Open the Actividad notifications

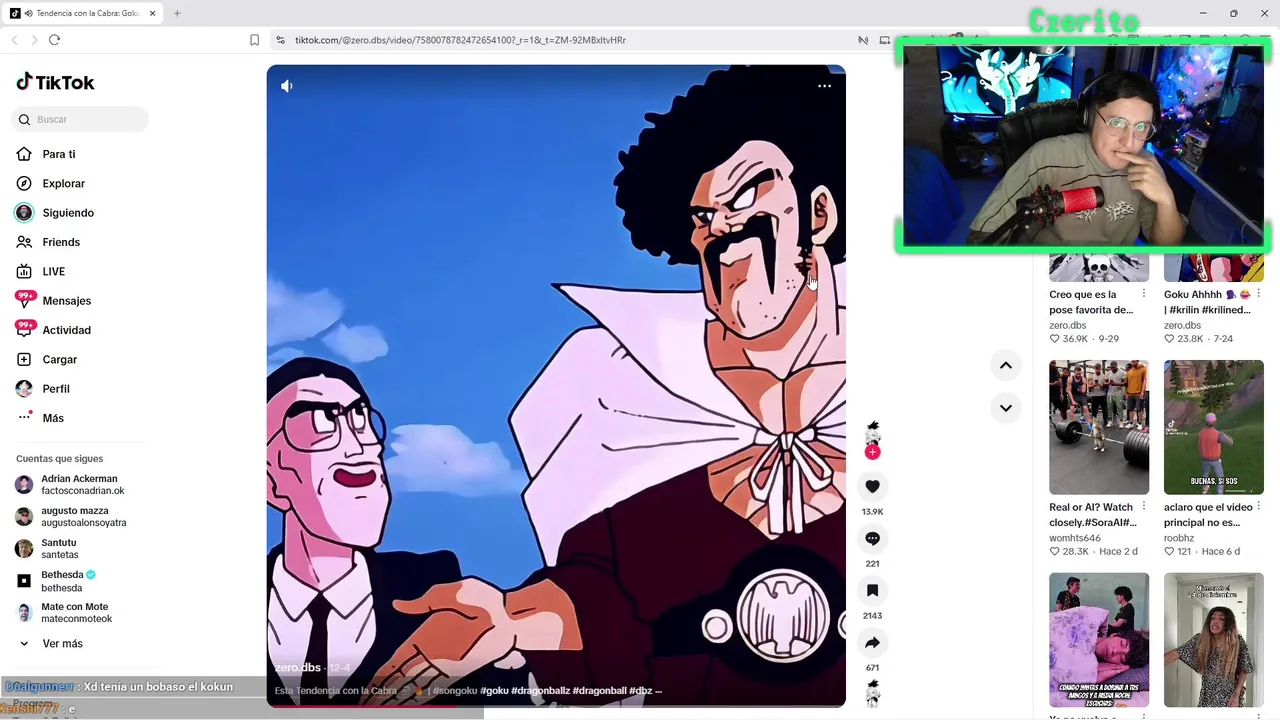[66, 330]
